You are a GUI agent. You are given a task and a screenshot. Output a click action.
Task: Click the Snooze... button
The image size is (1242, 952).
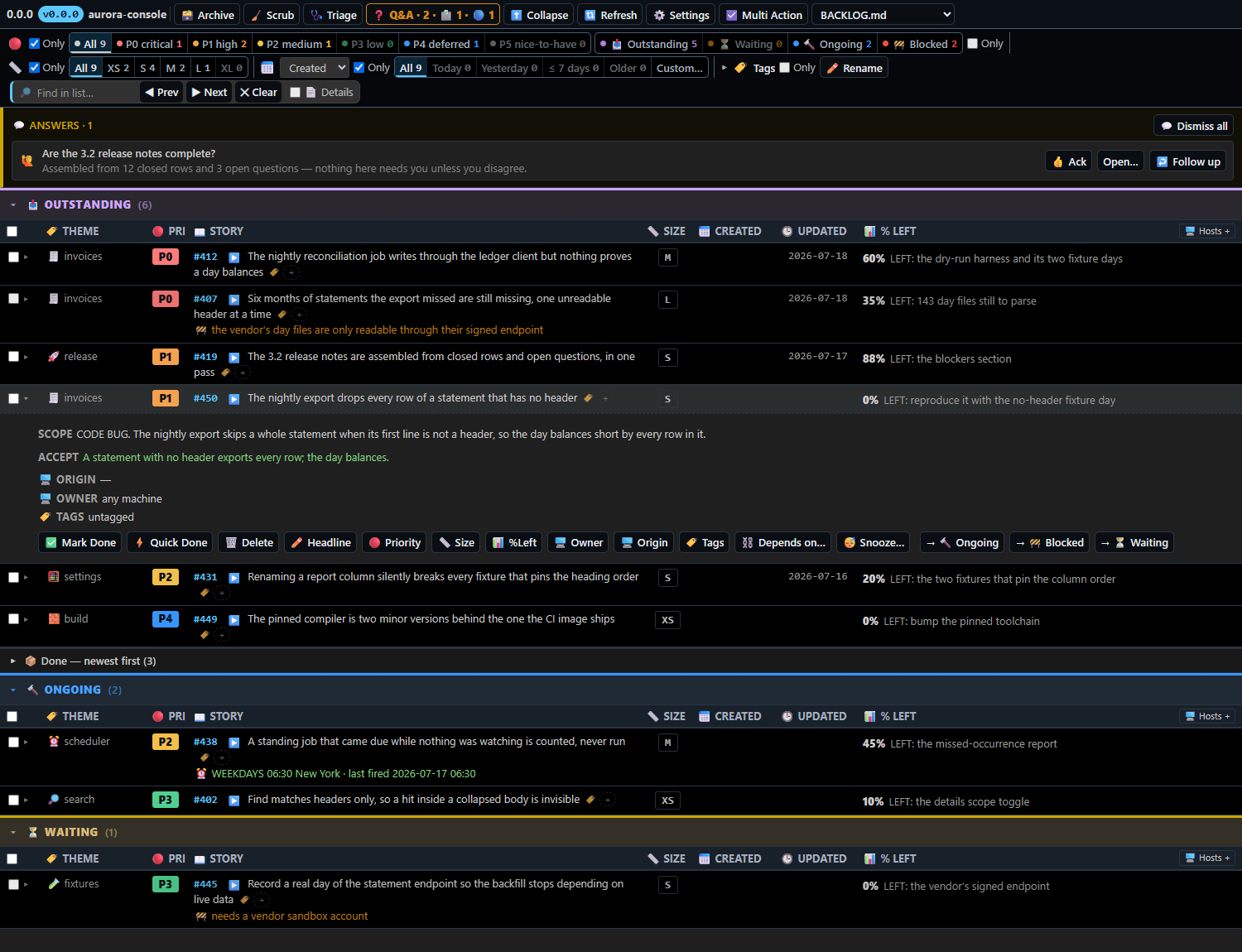(874, 543)
